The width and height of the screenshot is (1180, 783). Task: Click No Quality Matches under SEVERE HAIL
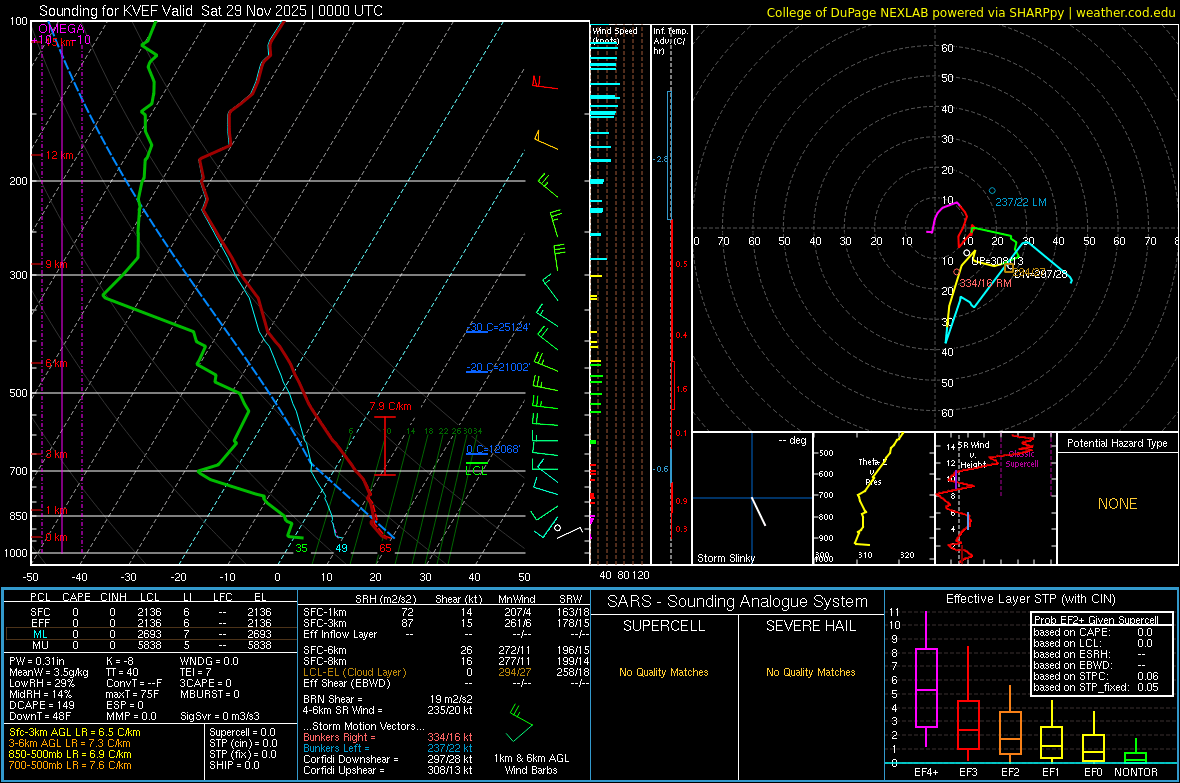click(810, 672)
